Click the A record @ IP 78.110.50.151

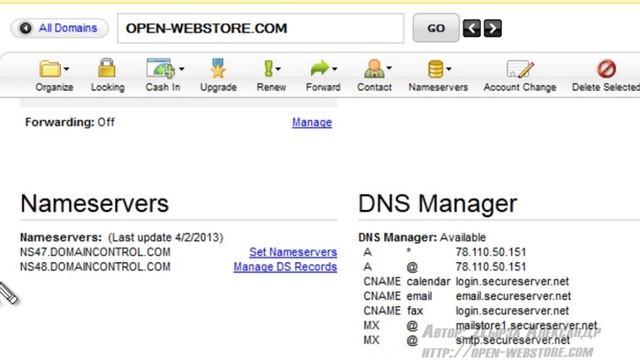[491, 267]
